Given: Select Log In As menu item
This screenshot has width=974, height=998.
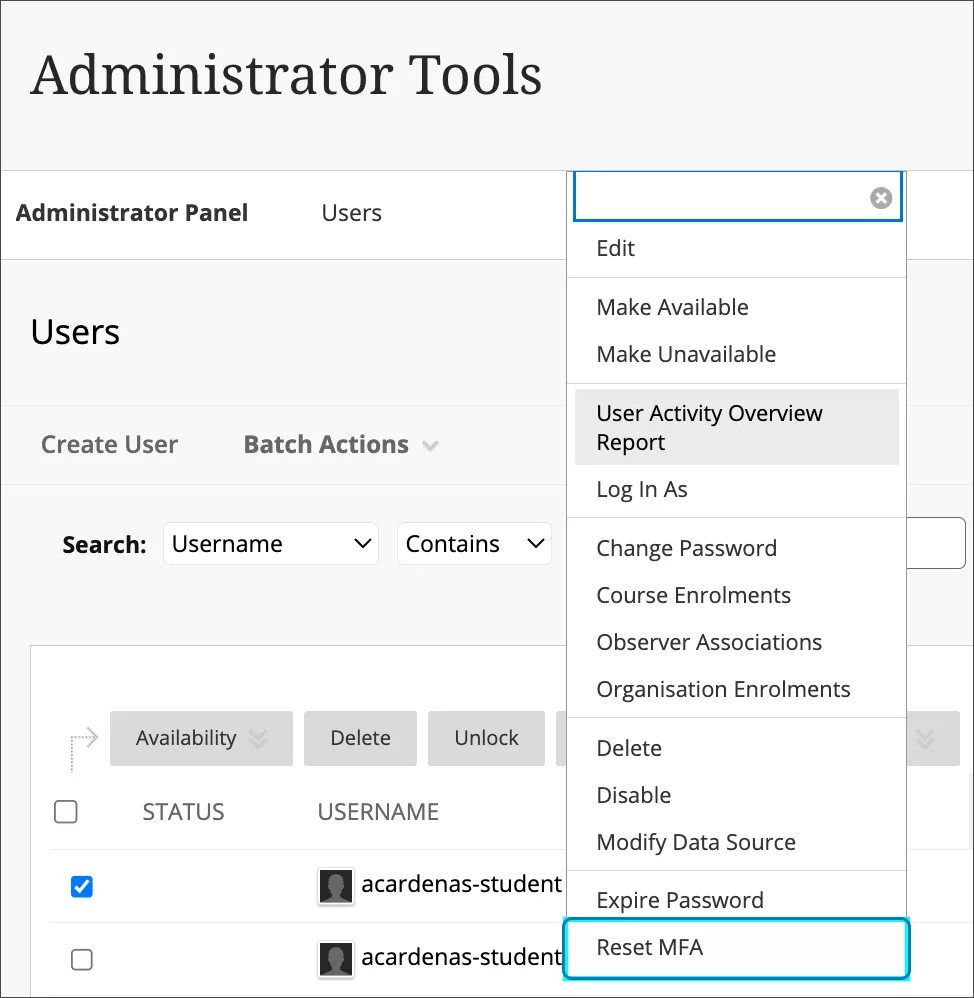Looking at the screenshot, I should tap(642, 489).
